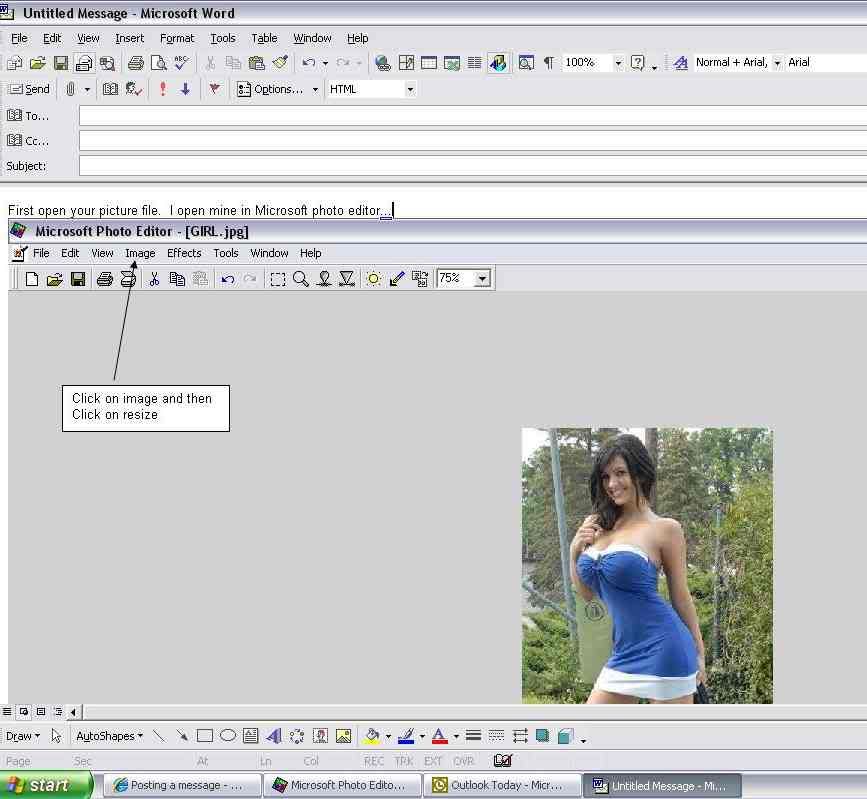Screen dimensions: 867x799
Task: Set Importance High with the red exclamation
Action: pos(163,89)
